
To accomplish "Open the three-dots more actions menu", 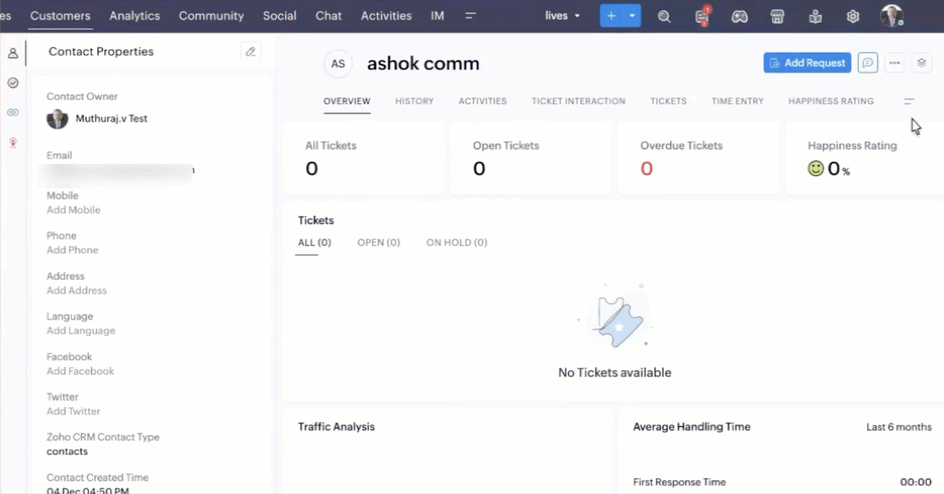I will tap(895, 63).
